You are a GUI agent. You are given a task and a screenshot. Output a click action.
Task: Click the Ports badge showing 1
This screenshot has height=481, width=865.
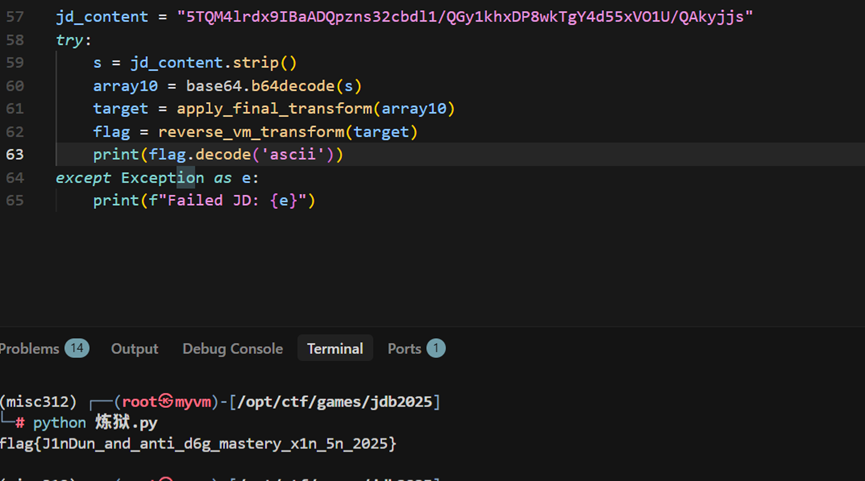click(x=436, y=348)
